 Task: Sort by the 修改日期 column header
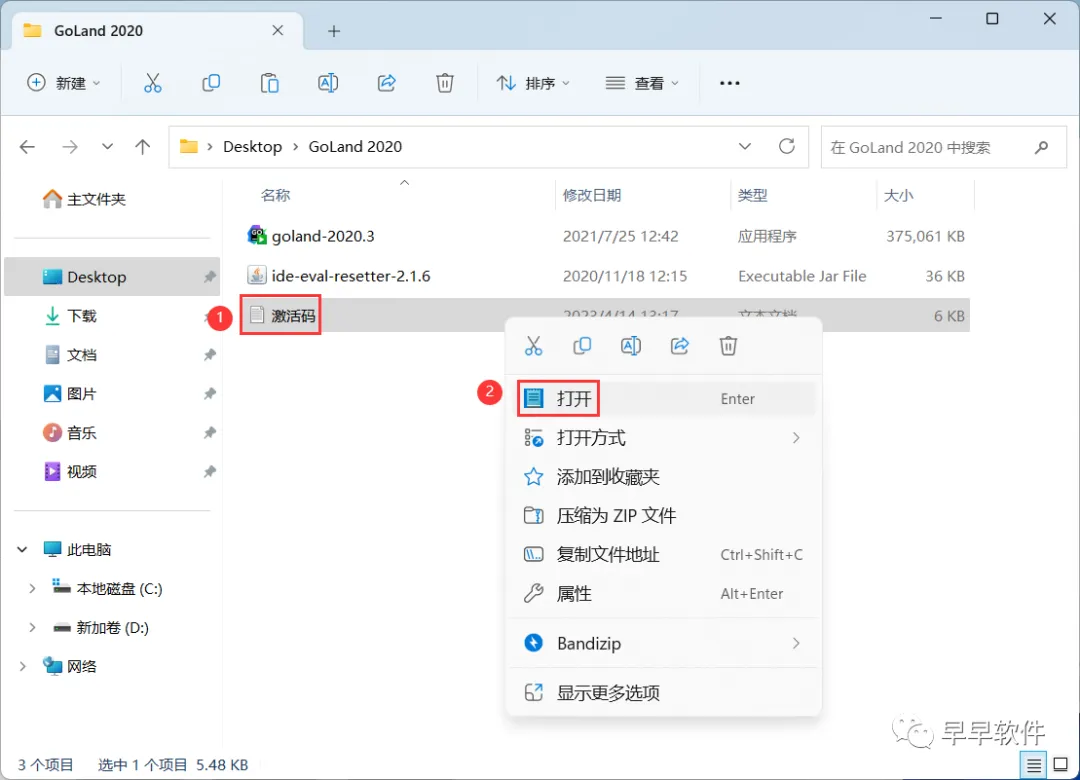pos(592,196)
